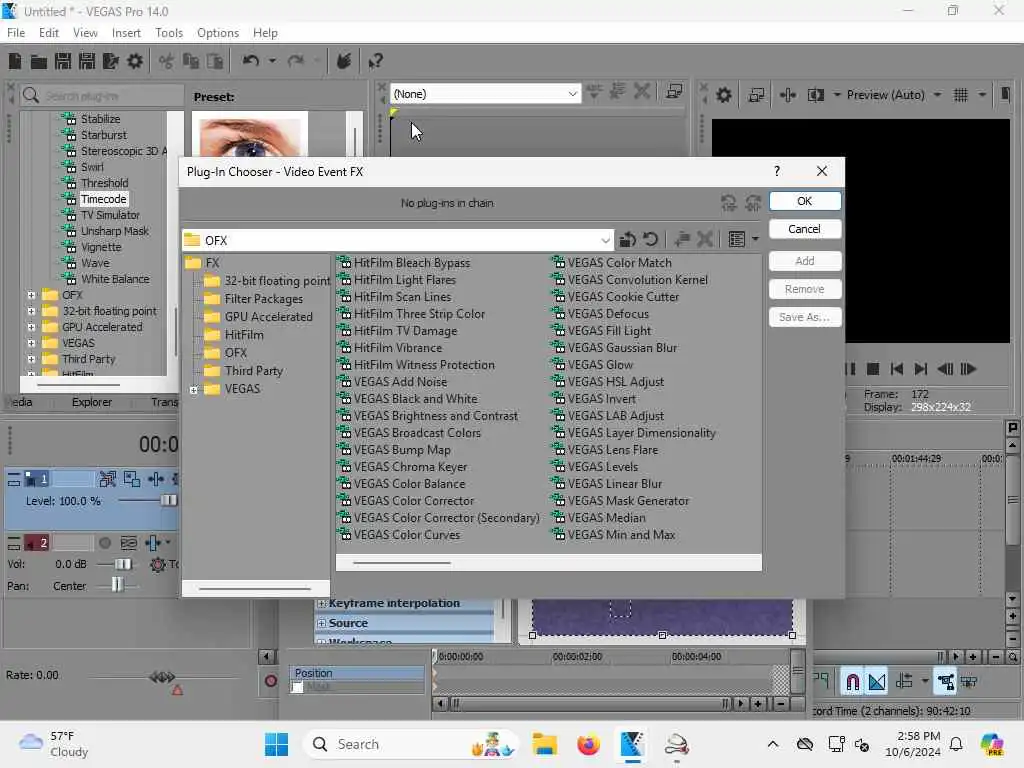
Task: Expand Keyframe interpolation group
Action: [321, 603]
